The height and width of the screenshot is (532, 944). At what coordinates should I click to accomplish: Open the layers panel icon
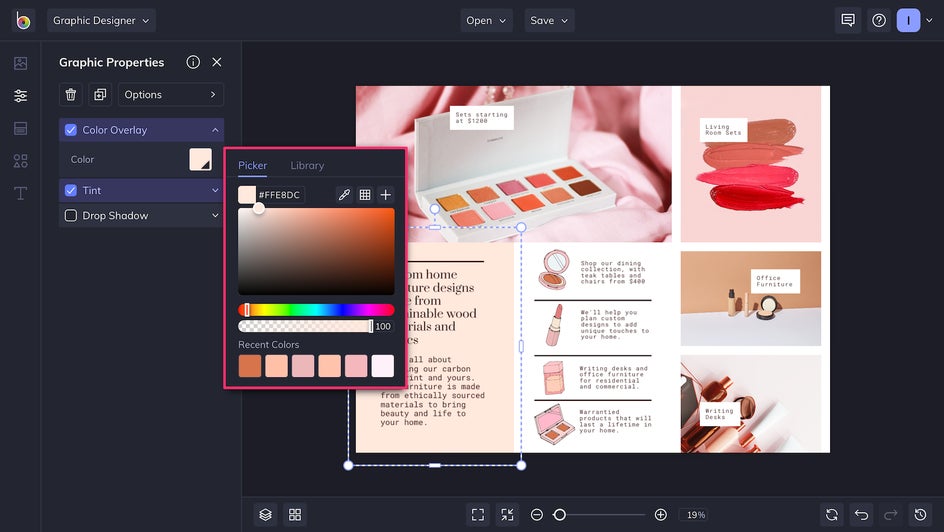click(266, 515)
